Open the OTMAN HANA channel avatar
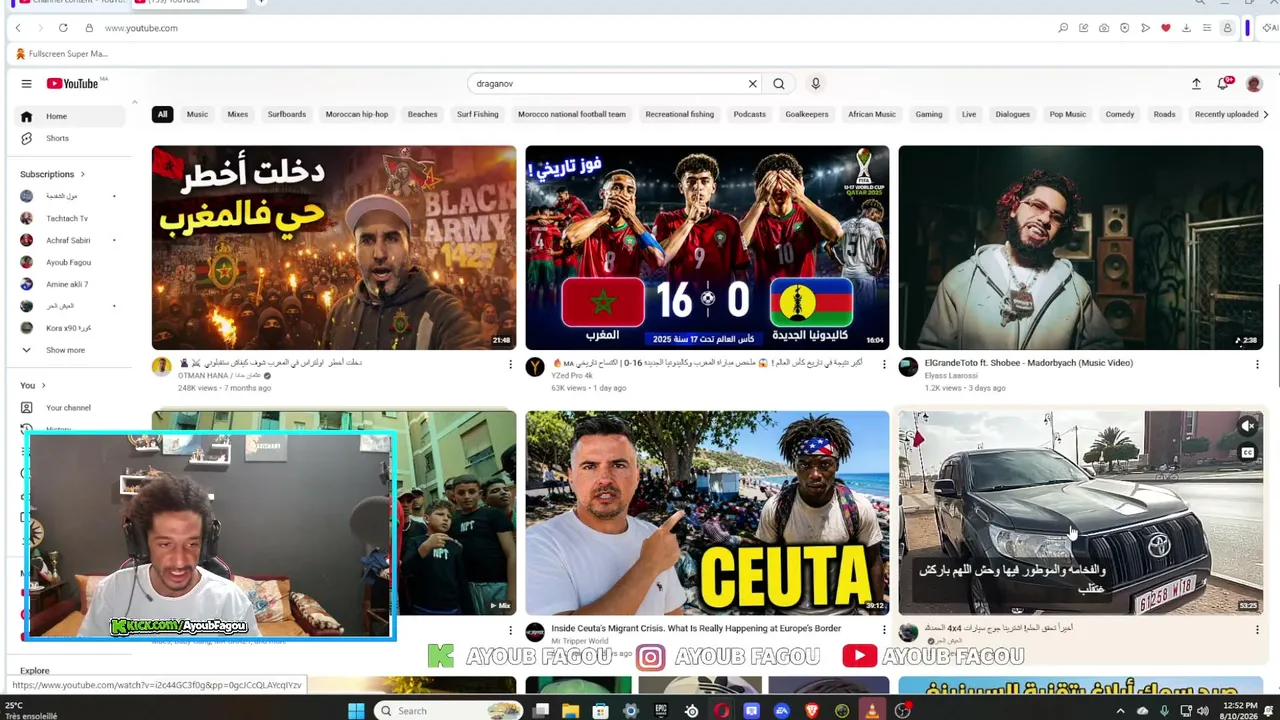 (x=161, y=367)
